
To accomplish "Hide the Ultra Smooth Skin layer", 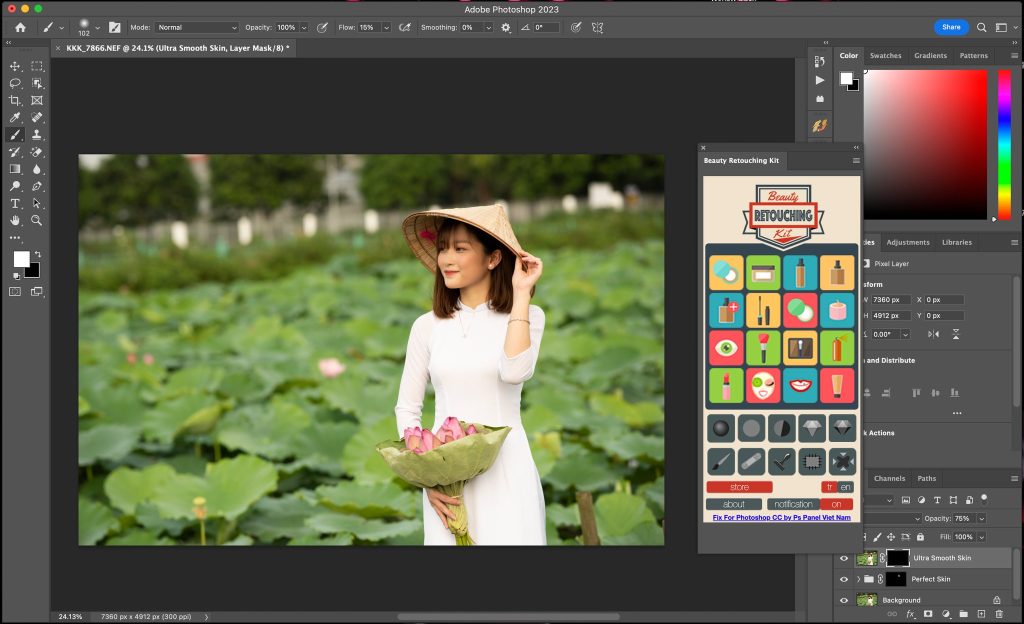I will pyautogui.click(x=844, y=558).
